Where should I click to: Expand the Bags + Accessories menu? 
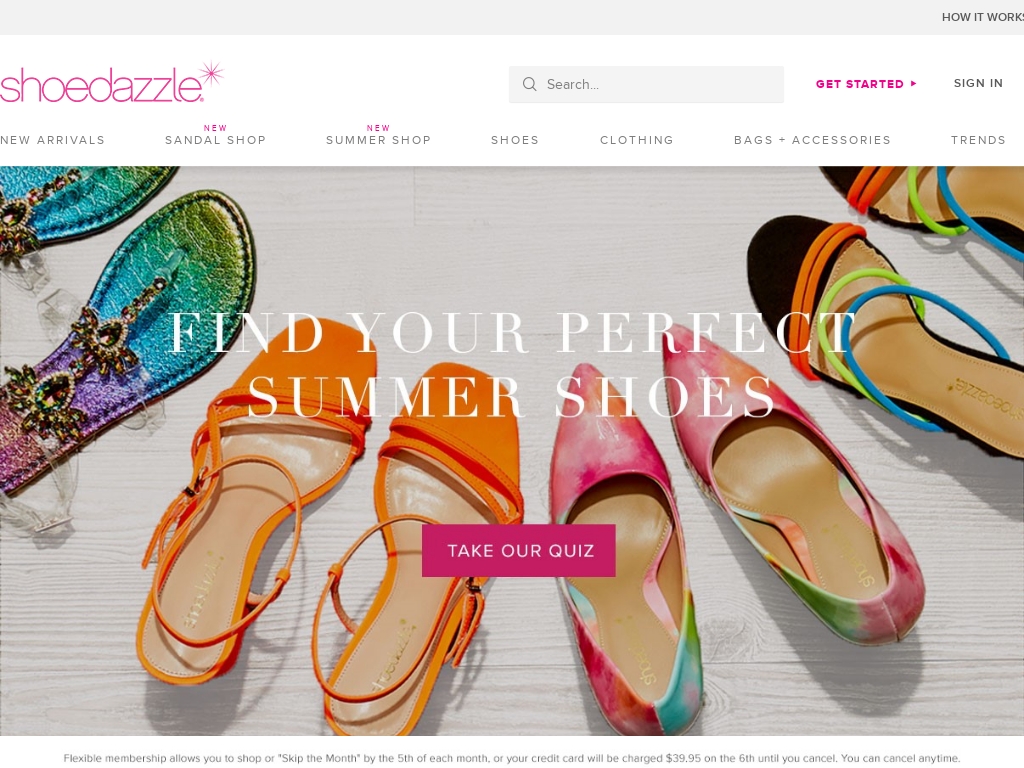(x=812, y=140)
